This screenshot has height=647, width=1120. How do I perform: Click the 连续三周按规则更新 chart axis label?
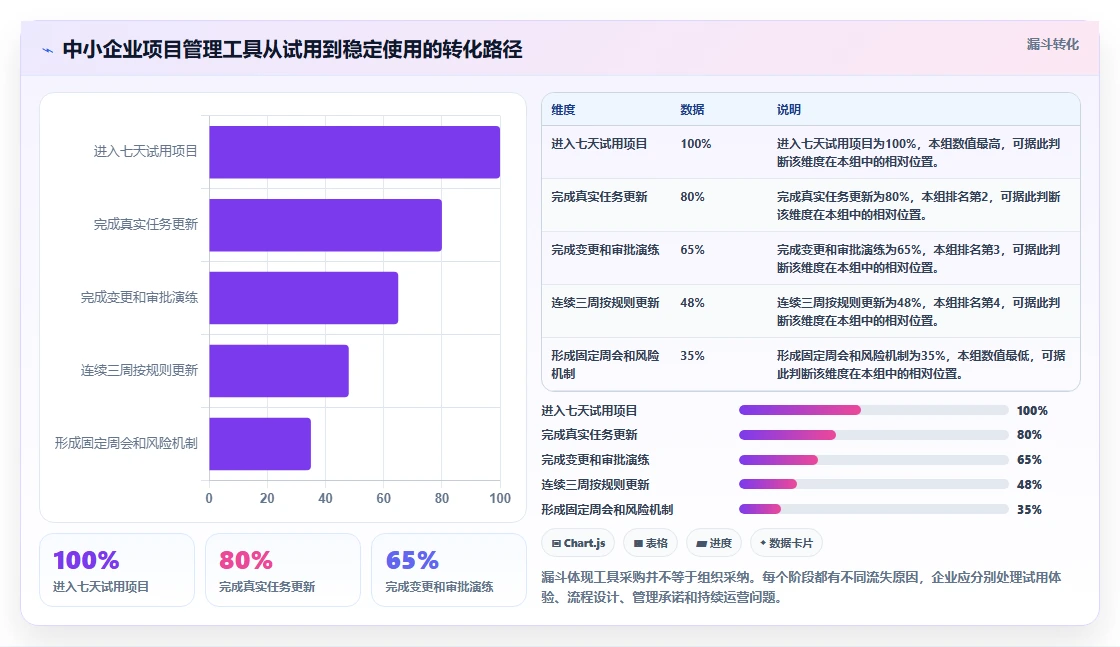click(x=139, y=371)
